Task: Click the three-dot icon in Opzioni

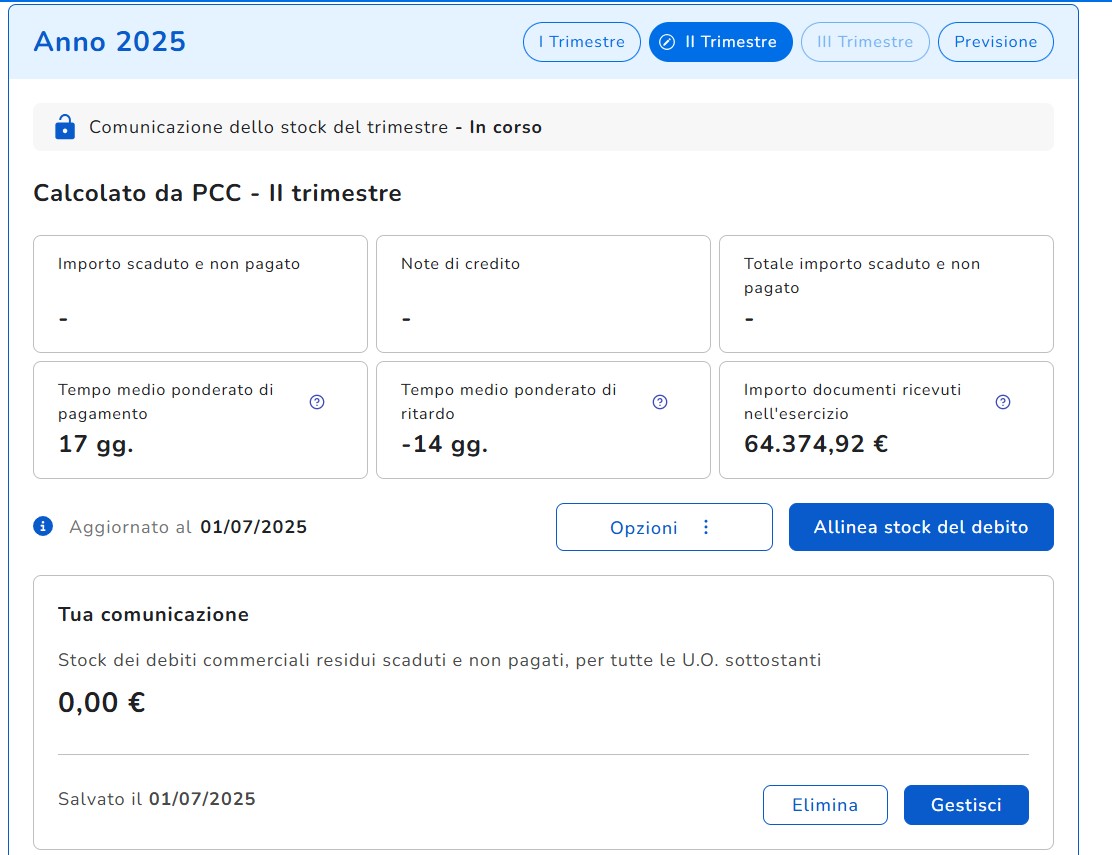Action: point(706,527)
